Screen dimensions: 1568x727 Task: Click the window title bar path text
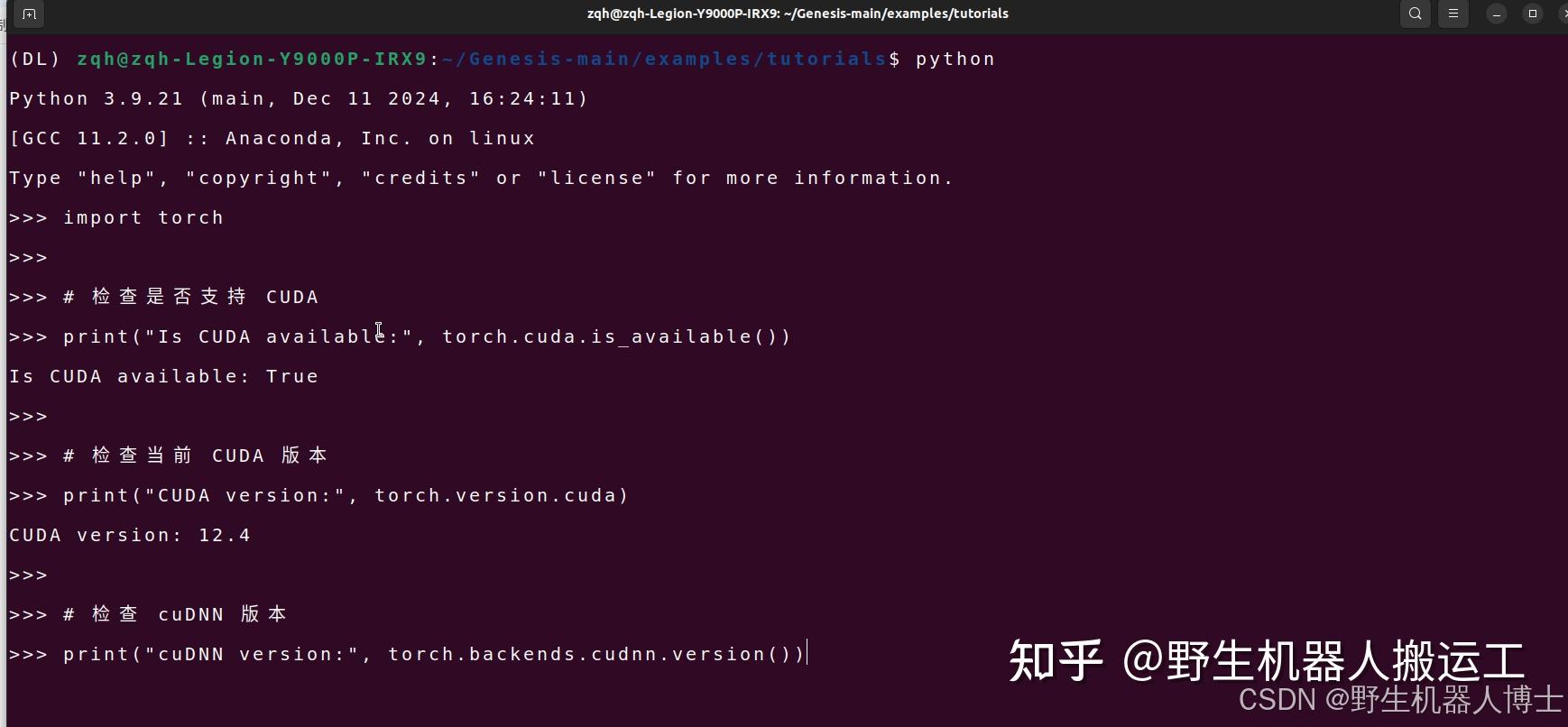[798, 14]
